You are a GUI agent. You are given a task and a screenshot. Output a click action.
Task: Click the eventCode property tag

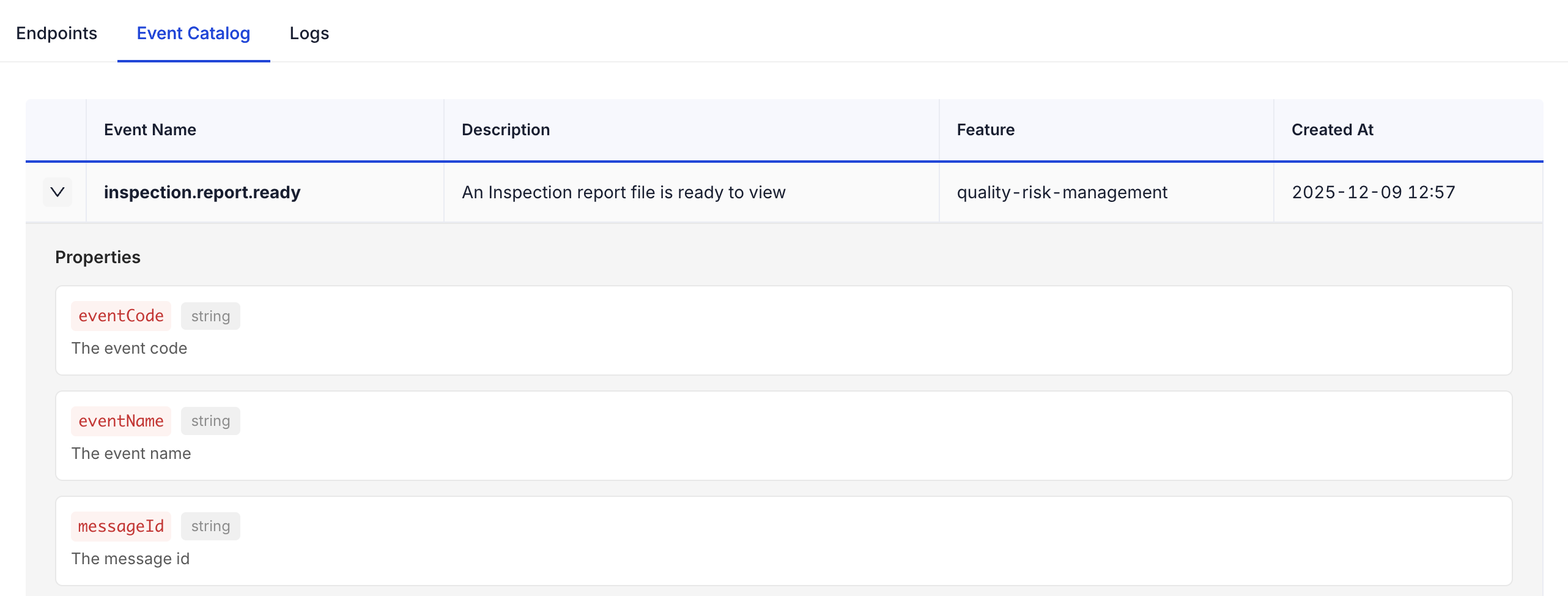(x=121, y=316)
